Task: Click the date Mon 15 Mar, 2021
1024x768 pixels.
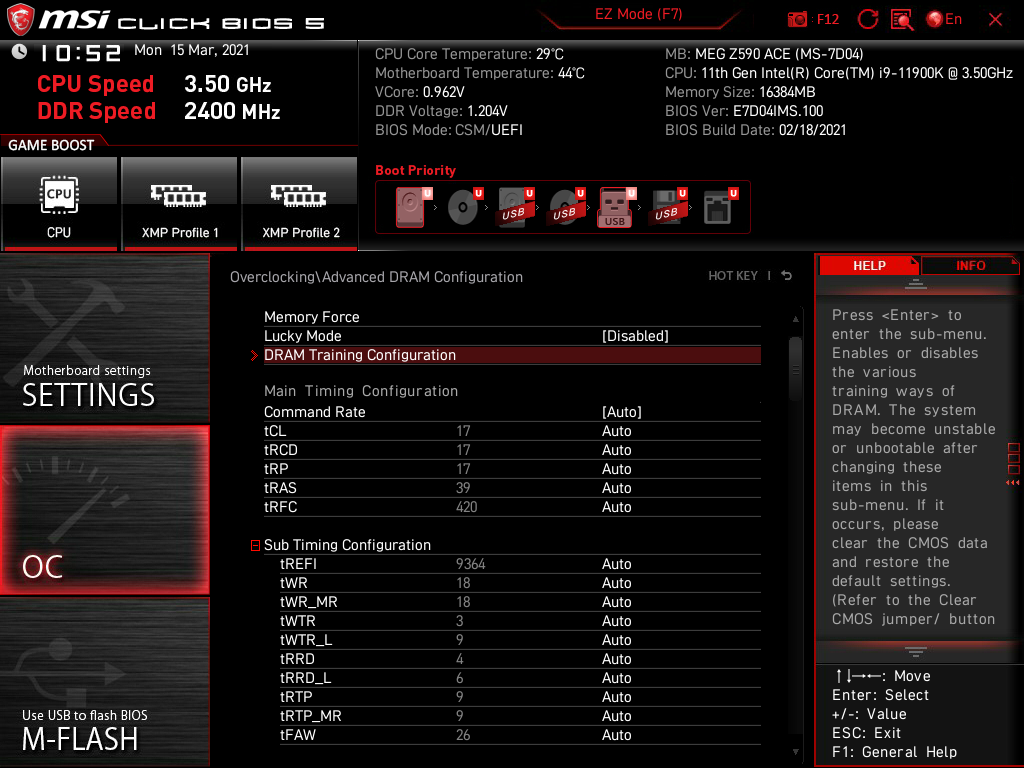Action: (191, 50)
